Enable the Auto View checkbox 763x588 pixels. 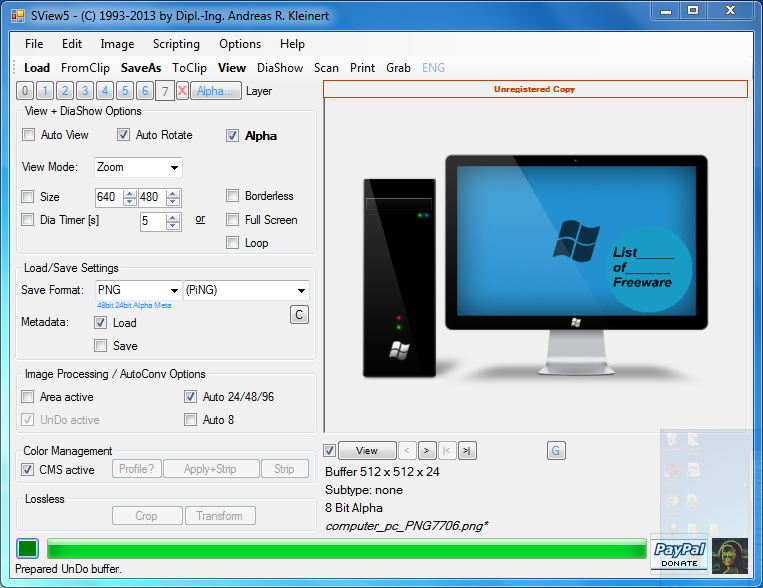29,135
